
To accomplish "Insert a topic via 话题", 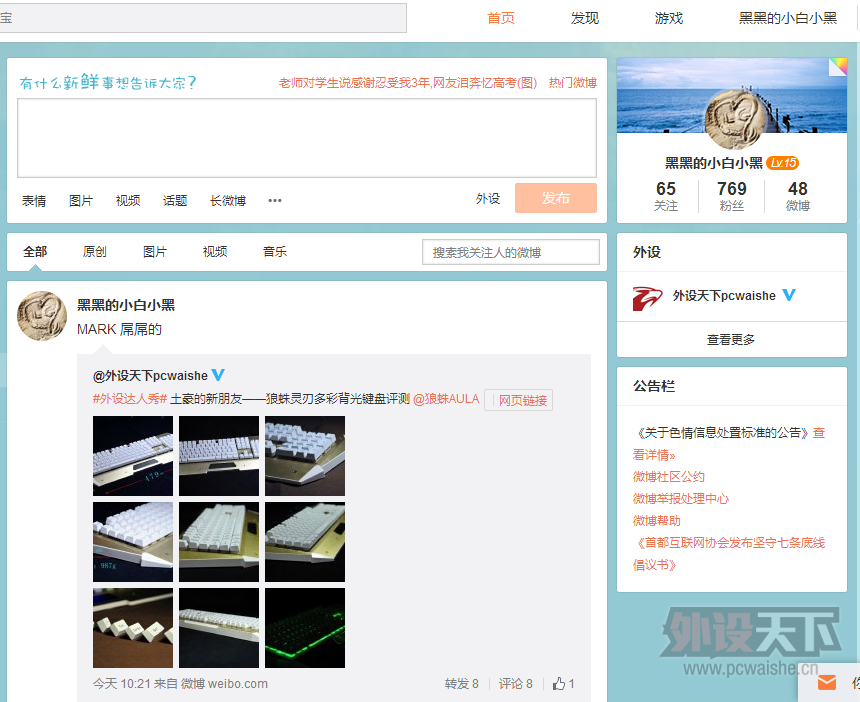I will [x=175, y=201].
